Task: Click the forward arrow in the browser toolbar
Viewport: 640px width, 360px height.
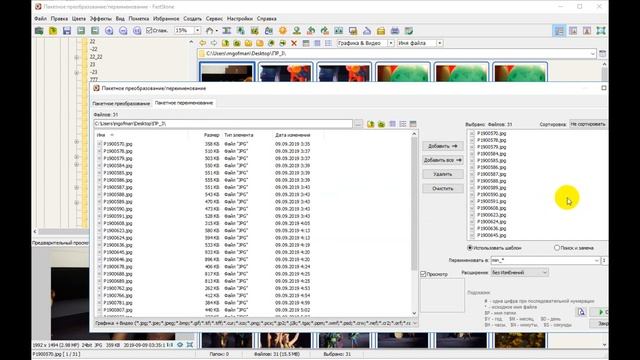Action: [x=213, y=43]
